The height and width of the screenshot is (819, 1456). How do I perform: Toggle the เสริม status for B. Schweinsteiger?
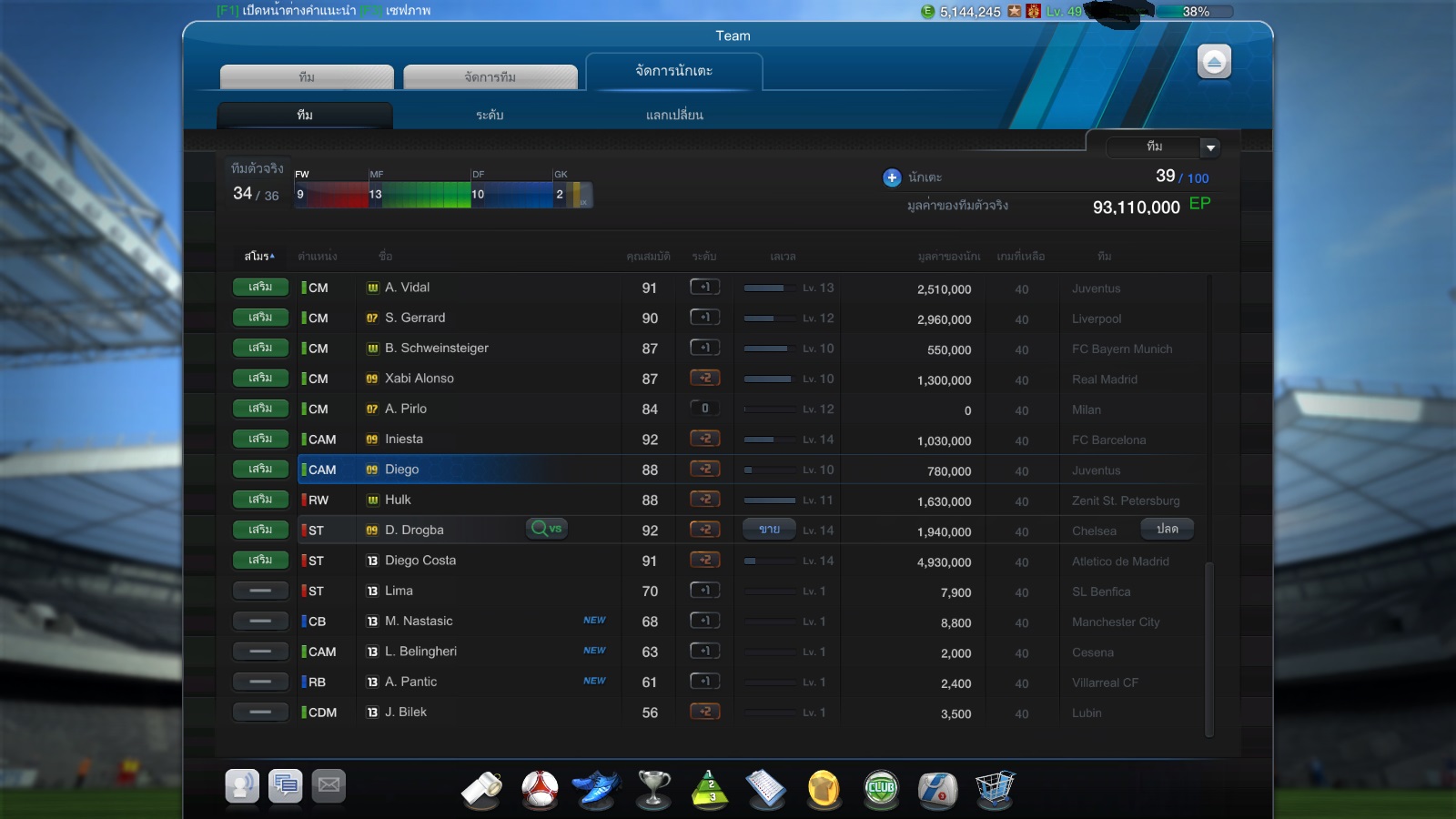(260, 348)
